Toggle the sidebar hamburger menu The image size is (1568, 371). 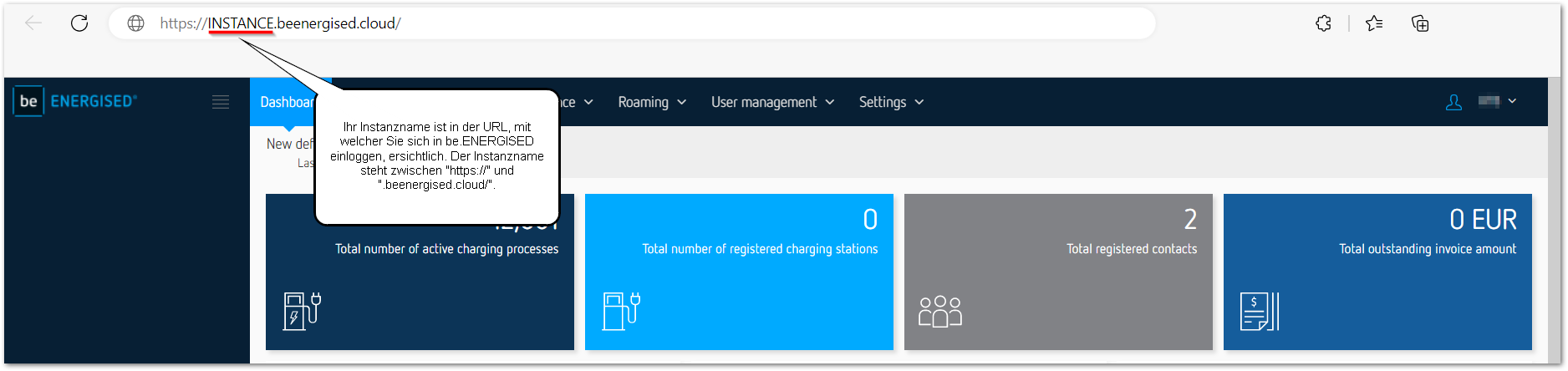coord(221,102)
